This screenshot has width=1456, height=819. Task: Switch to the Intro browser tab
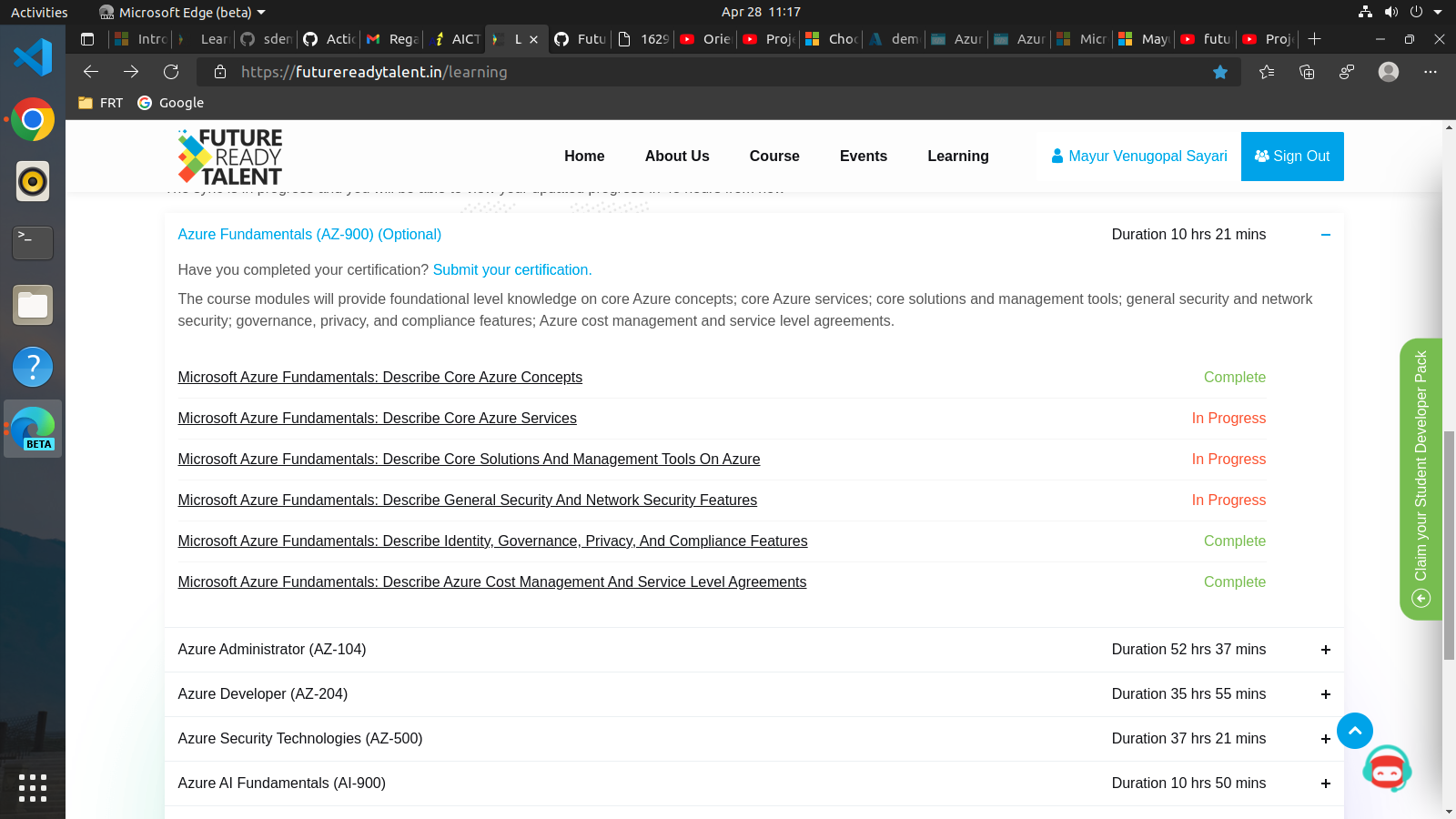coord(141,39)
